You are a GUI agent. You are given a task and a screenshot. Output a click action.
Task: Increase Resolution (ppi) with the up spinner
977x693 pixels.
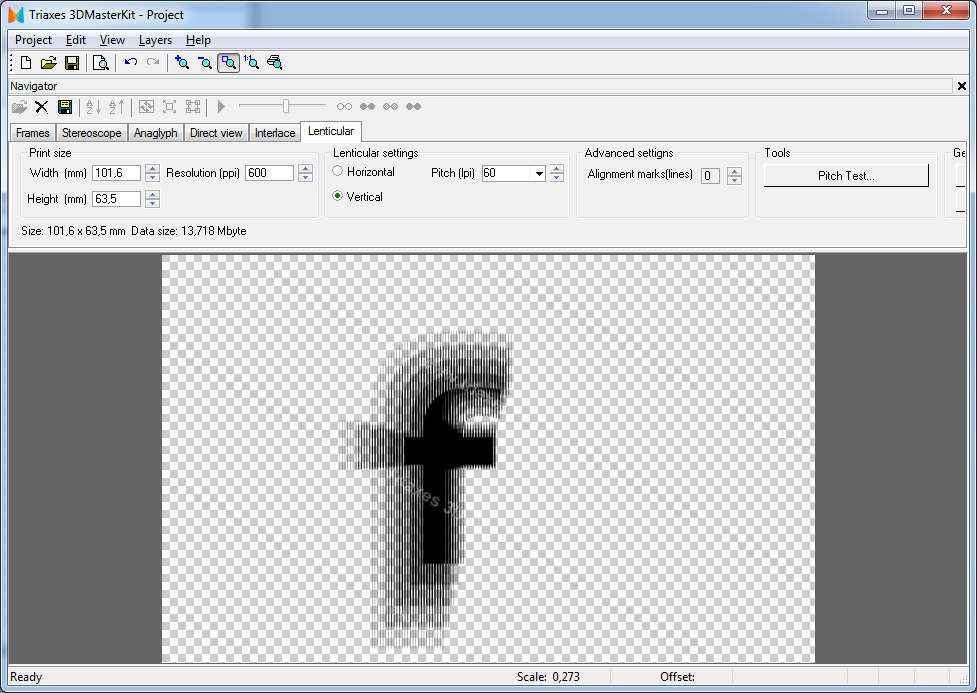pos(305,169)
